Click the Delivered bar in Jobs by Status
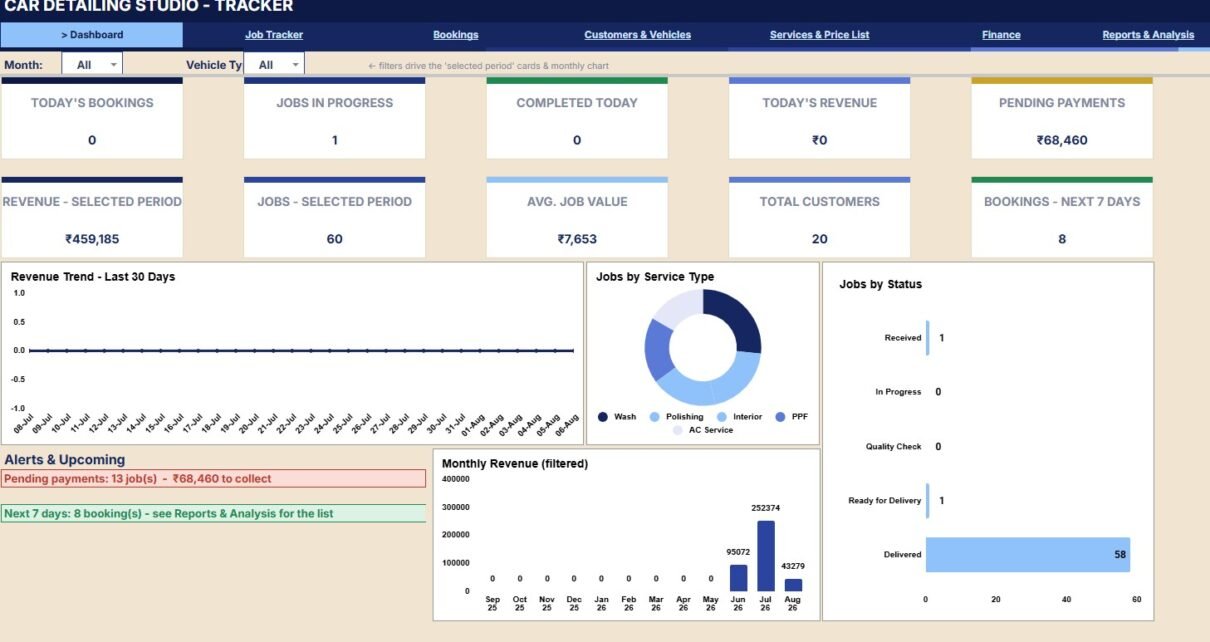 pyautogui.click(x=1028, y=554)
